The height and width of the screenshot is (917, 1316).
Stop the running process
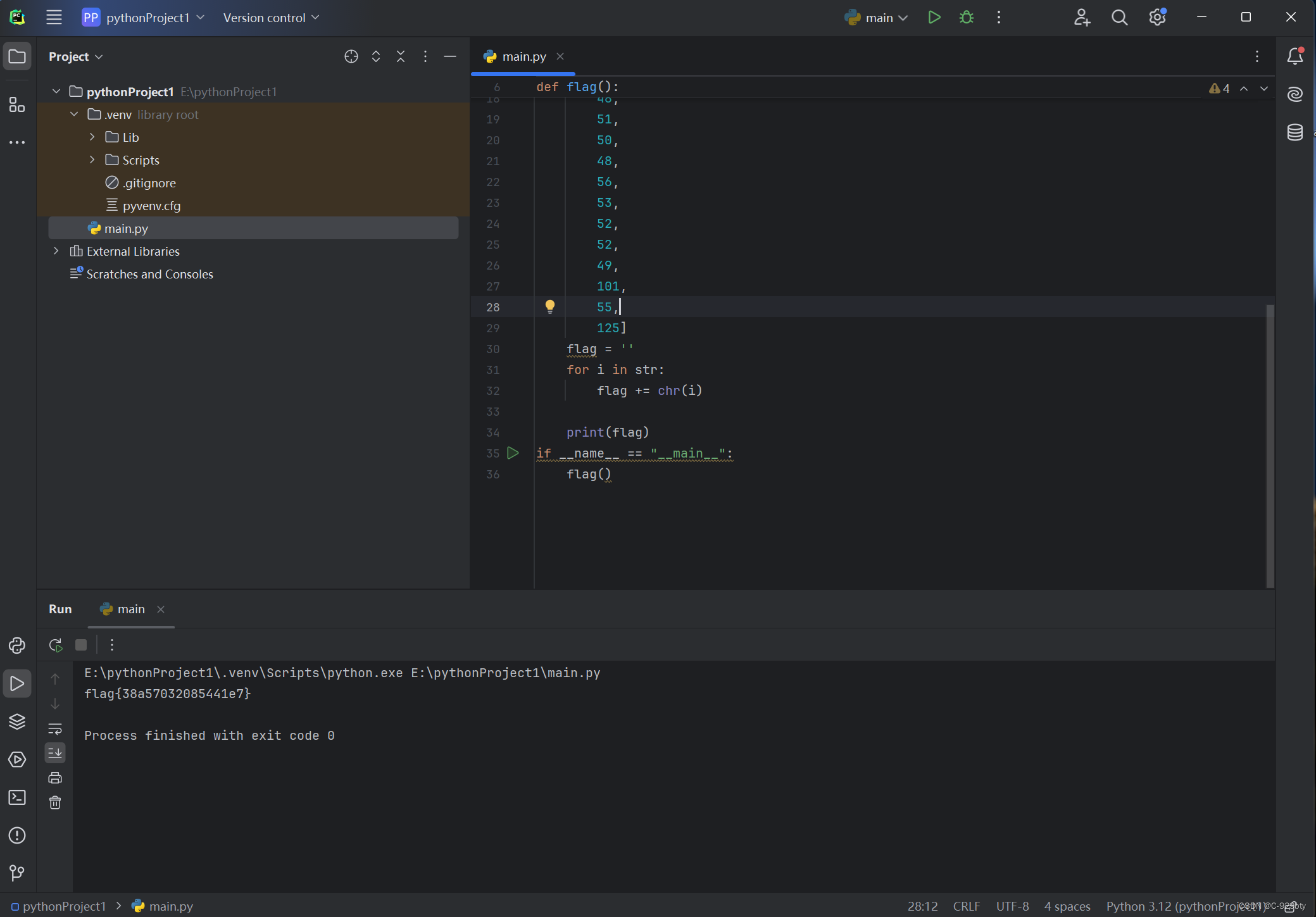coord(81,645)
